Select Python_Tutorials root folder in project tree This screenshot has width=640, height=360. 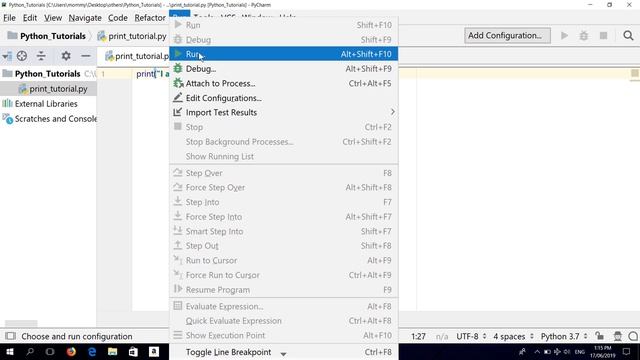[x=48, y=74]
